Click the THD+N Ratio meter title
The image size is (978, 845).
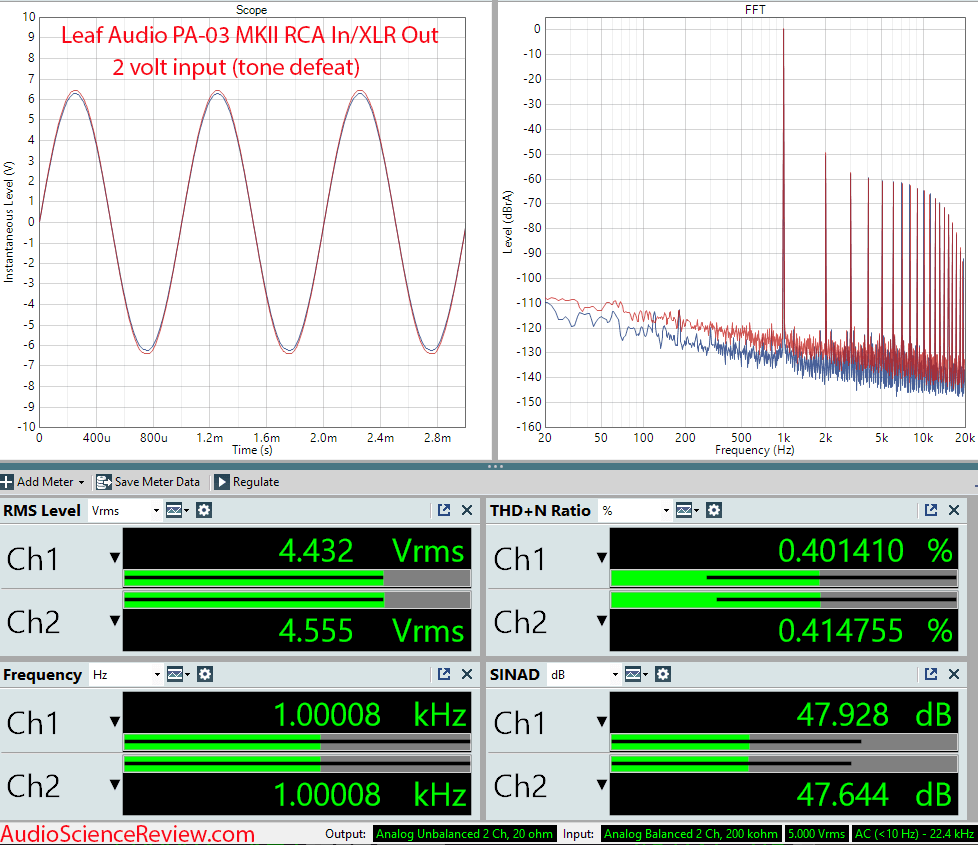[540, 511]
